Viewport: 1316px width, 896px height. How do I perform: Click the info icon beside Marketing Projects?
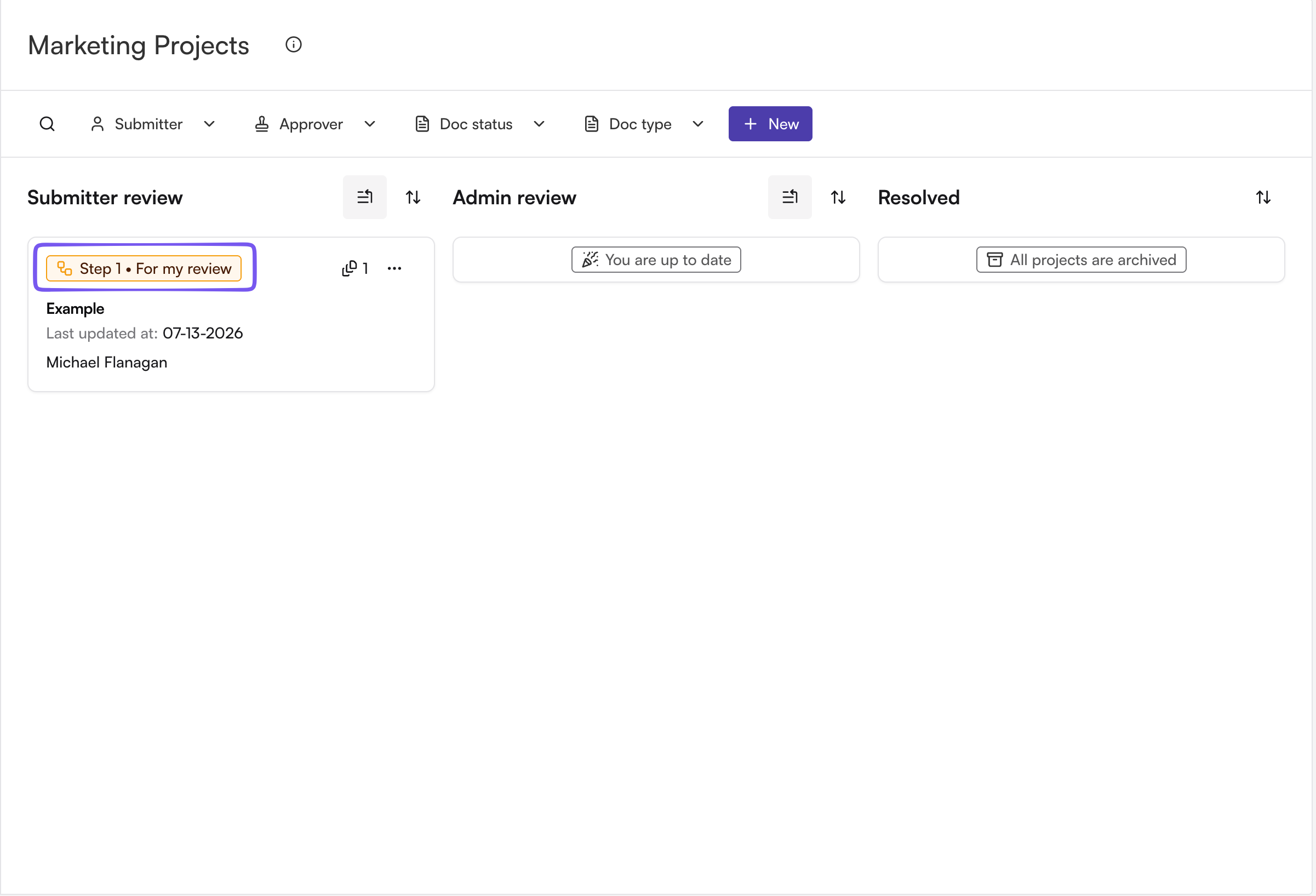tap(293, 45)
